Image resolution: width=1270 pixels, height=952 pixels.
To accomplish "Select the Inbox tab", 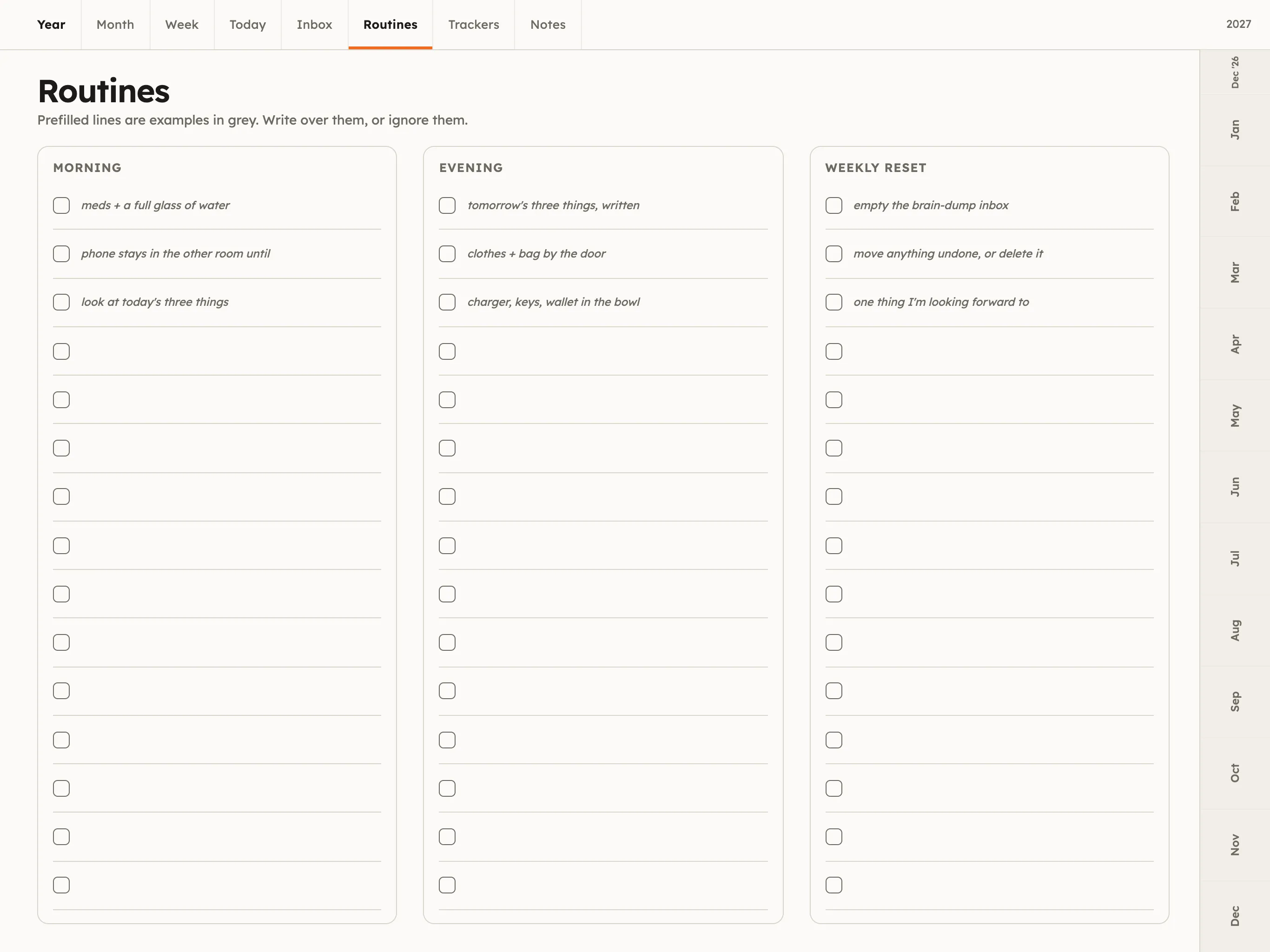I will point(315,25).
